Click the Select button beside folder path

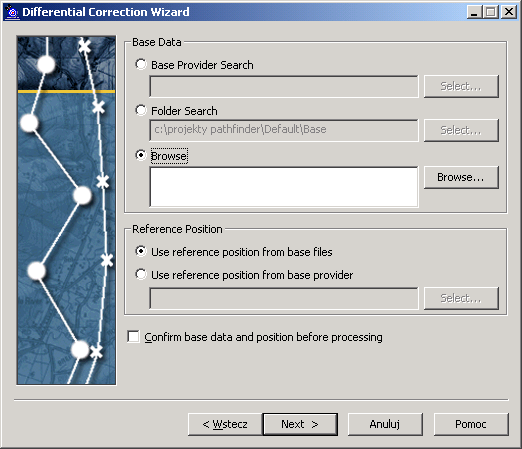point(461,130)
